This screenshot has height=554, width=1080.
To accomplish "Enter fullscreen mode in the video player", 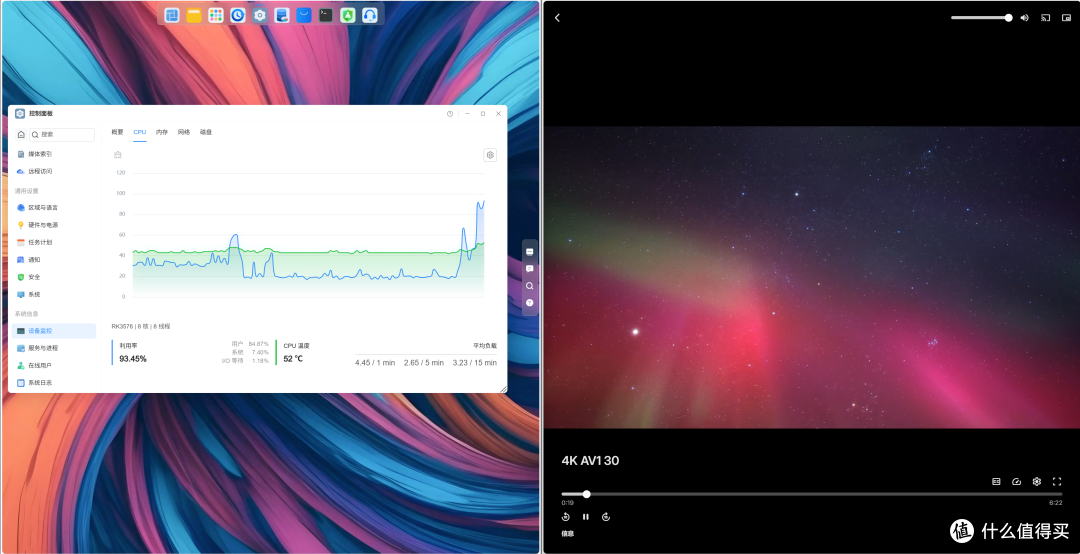I will coord(1057,482).
